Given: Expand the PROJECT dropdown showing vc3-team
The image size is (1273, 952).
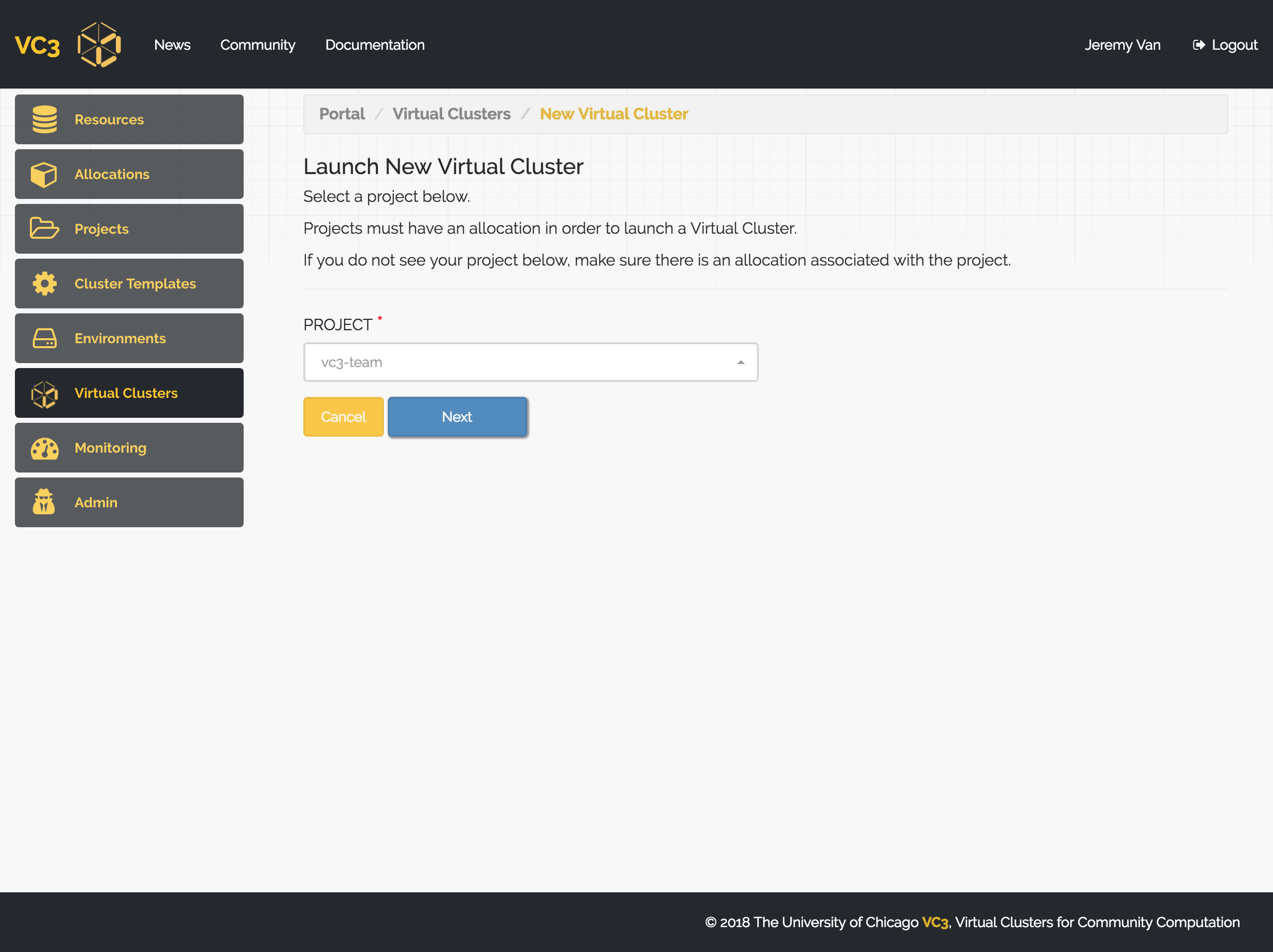Looking at the screenshot, I should (531, 362).
